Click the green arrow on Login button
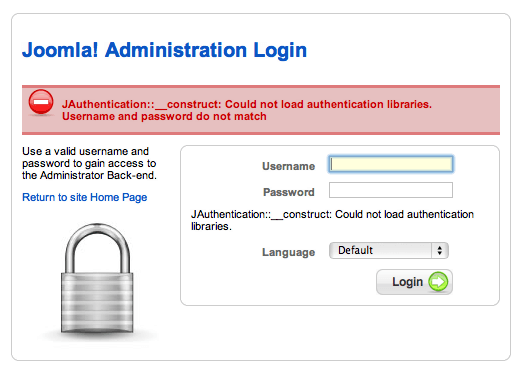524x374 pixels. point(438,281)
